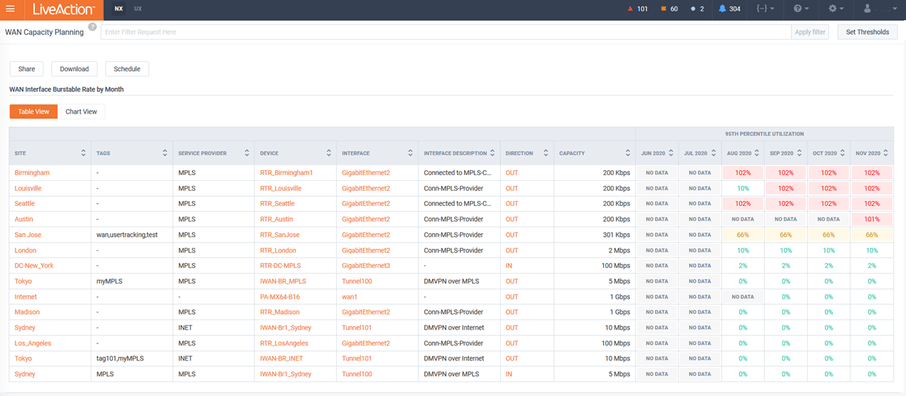Focus the filter request input field

coord(445,32)
